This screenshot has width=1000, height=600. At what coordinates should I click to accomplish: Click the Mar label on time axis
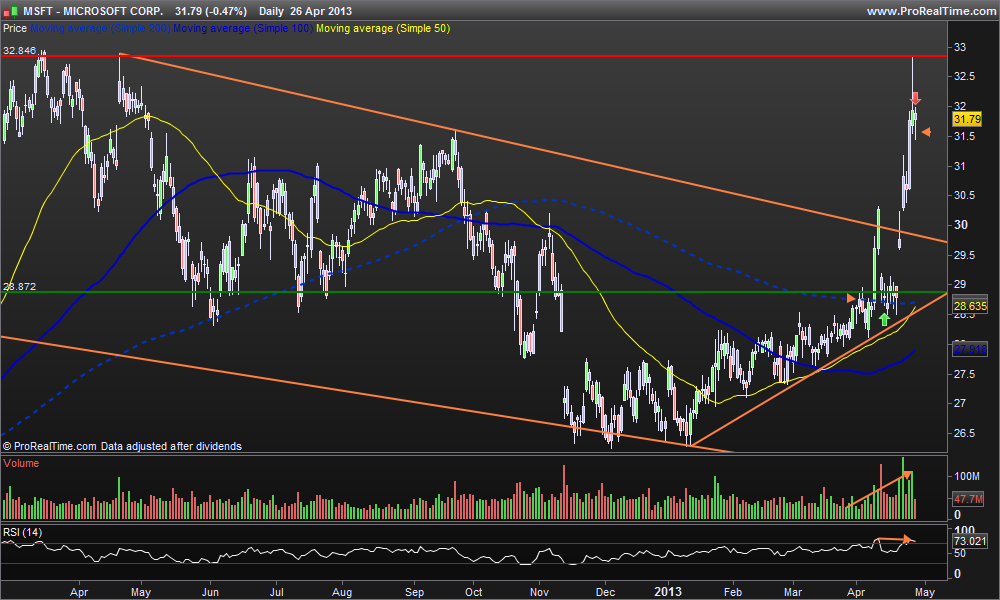[x=793, y=592]
